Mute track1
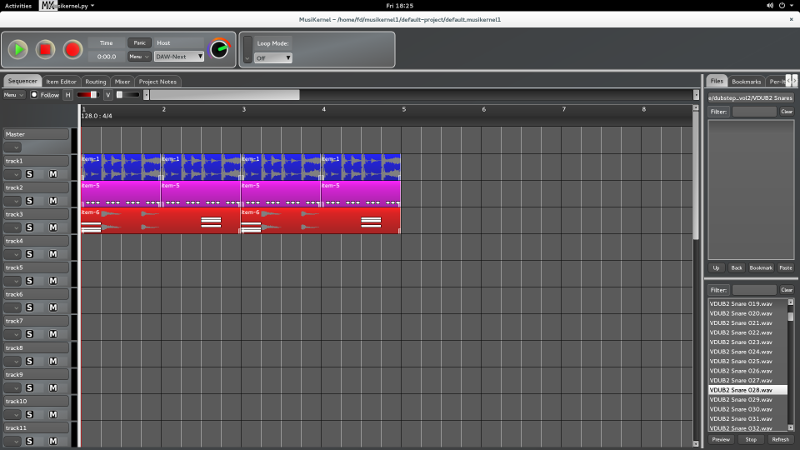Image resolution: width=800 pixels, height=450 pixels. pyautogui.click(x=53, y=174)
